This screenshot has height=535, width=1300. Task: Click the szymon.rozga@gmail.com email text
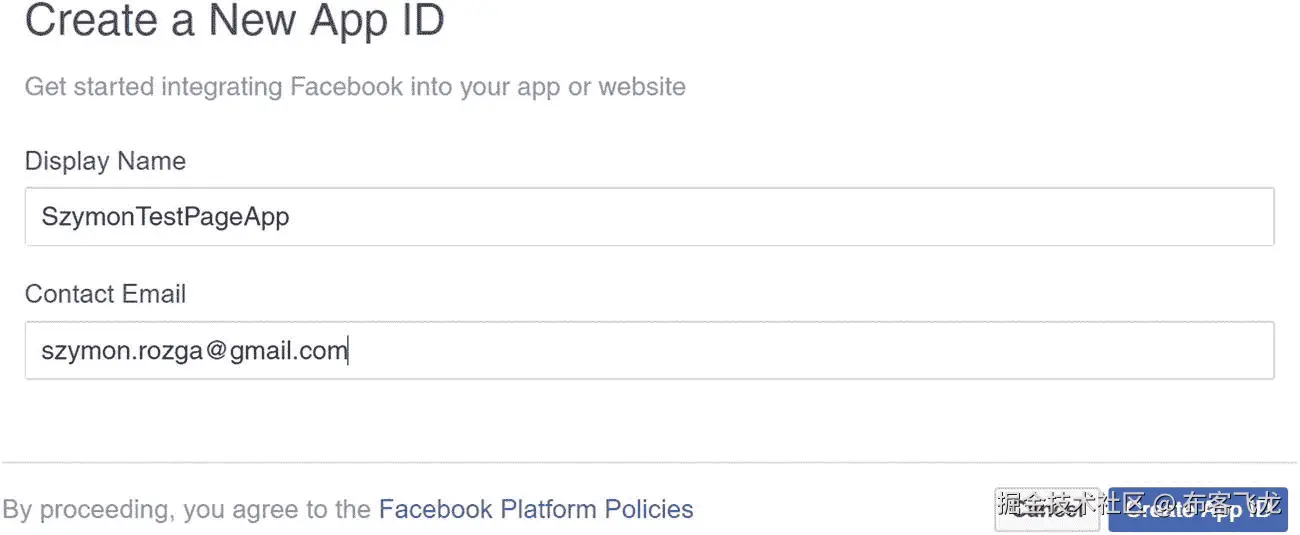194,351
